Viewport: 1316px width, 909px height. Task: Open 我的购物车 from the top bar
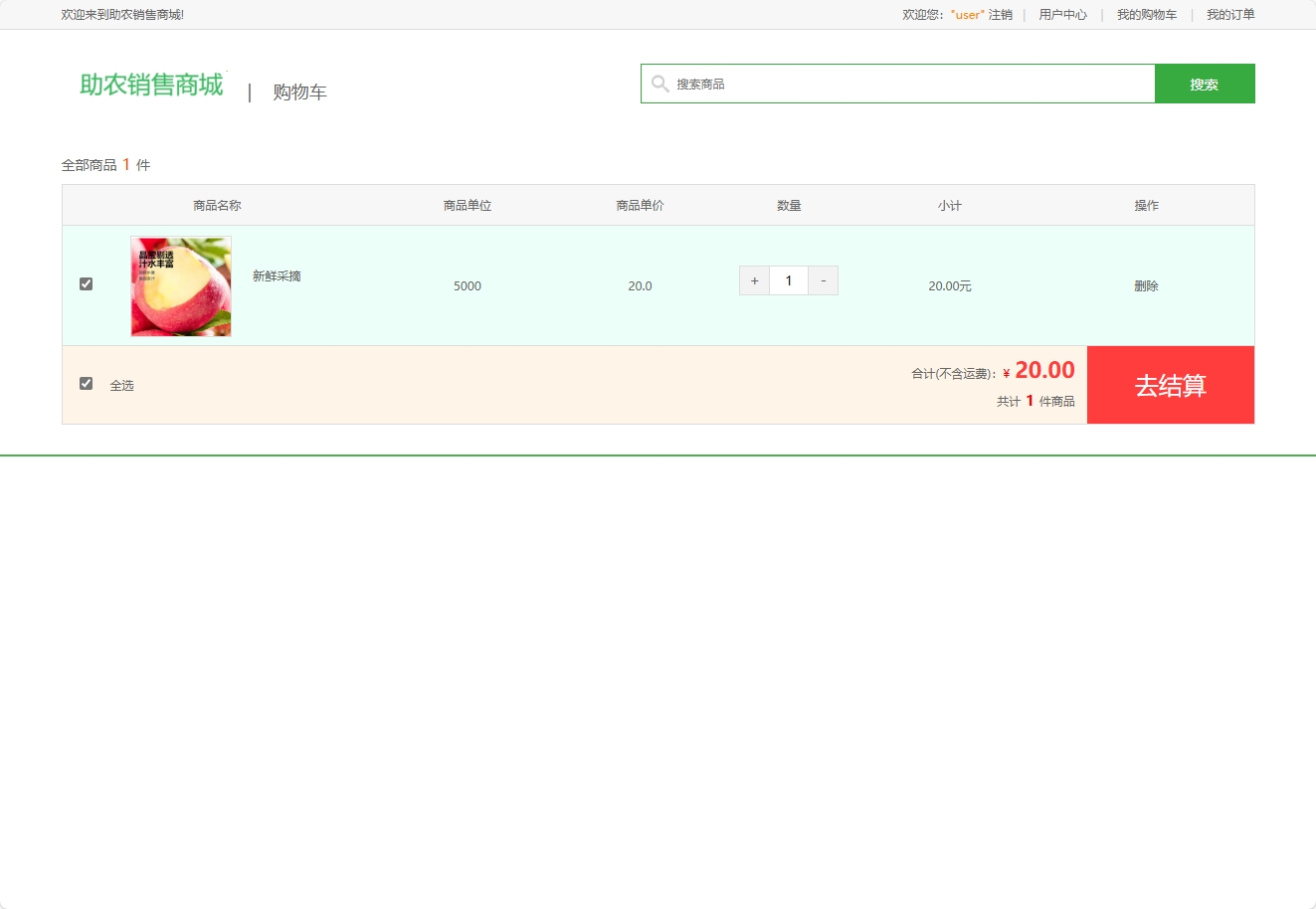coord(1144,14)
